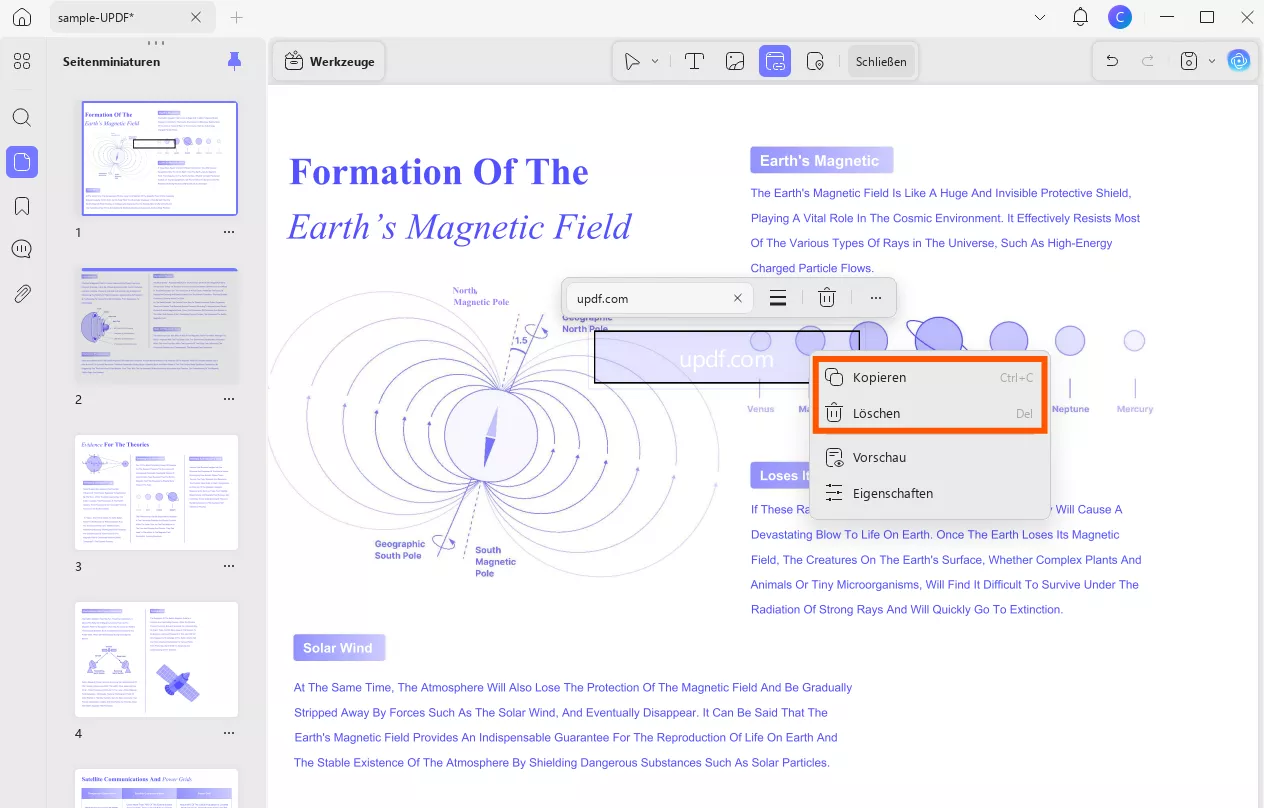The width and height of the screenshot is (1264, 808).
Task: Open the comments sidebar icon
Action: click(22, 249)
